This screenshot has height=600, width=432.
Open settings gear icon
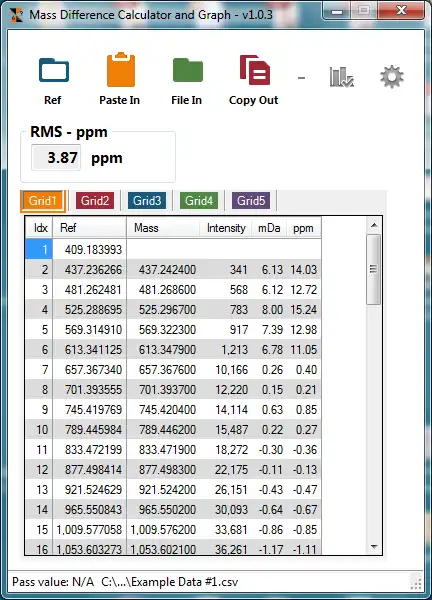[392, 77]
